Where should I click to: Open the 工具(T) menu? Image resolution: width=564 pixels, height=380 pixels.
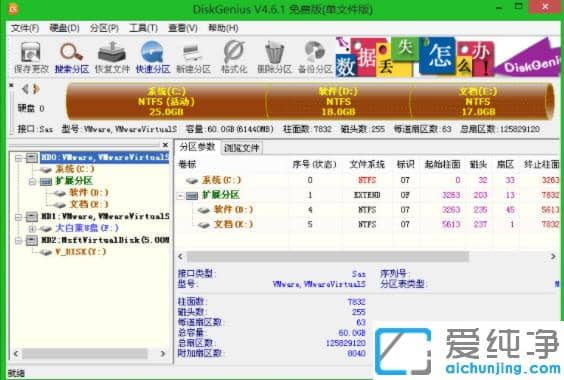(144, 28)
